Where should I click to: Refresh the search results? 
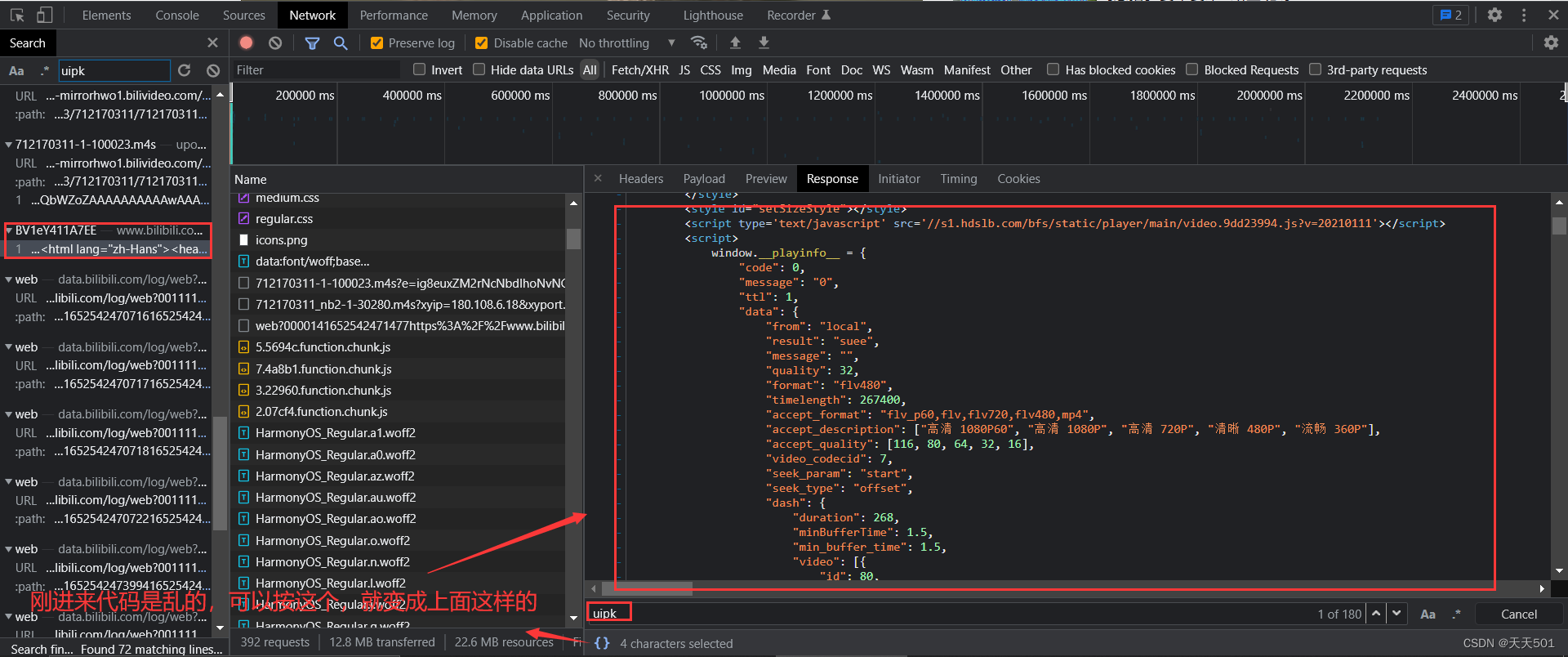[x=185, y=70]
